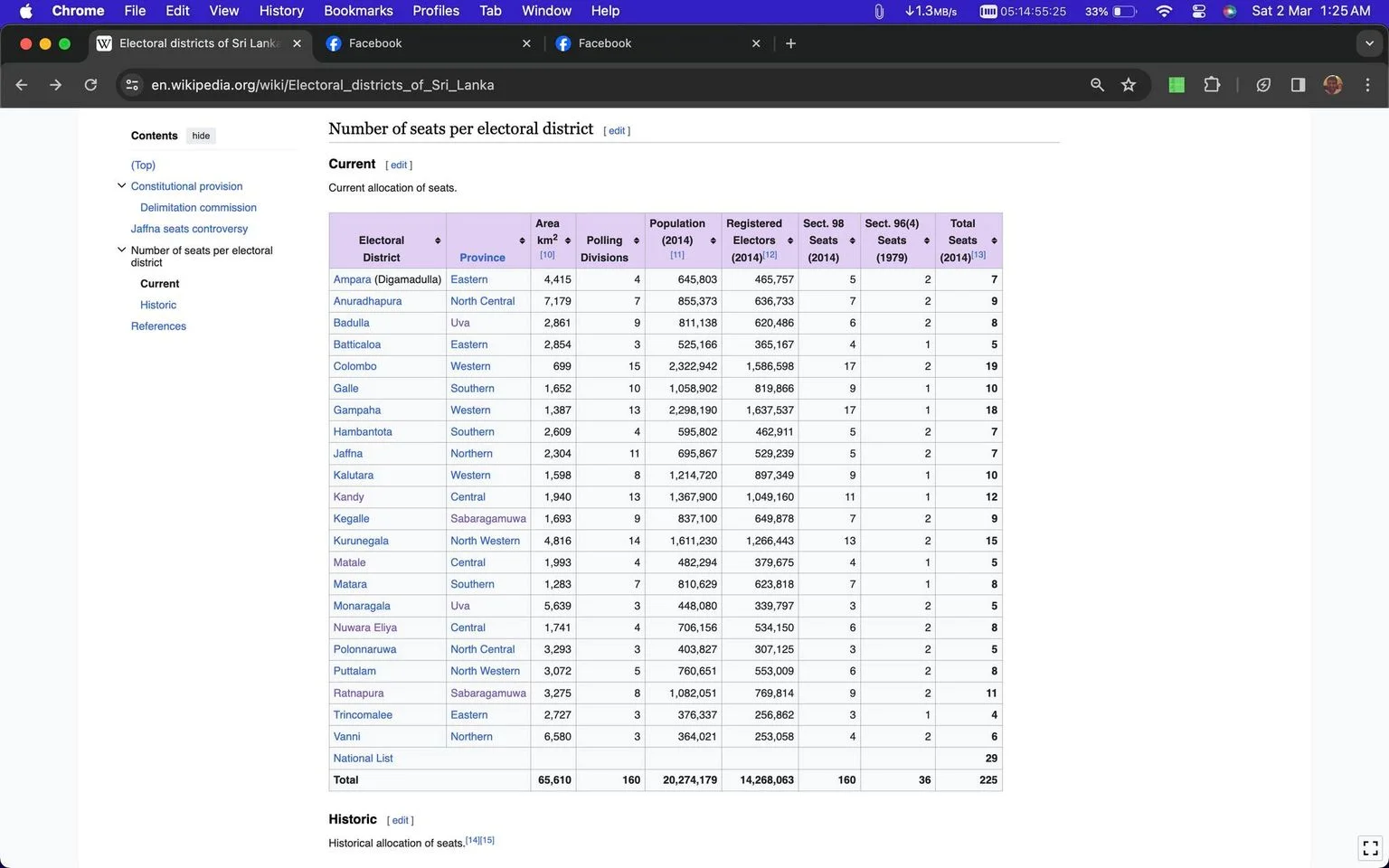Open the Colombo district link
The height and width of the screenshot is (868, 1389).
click(x=354, y=366)
